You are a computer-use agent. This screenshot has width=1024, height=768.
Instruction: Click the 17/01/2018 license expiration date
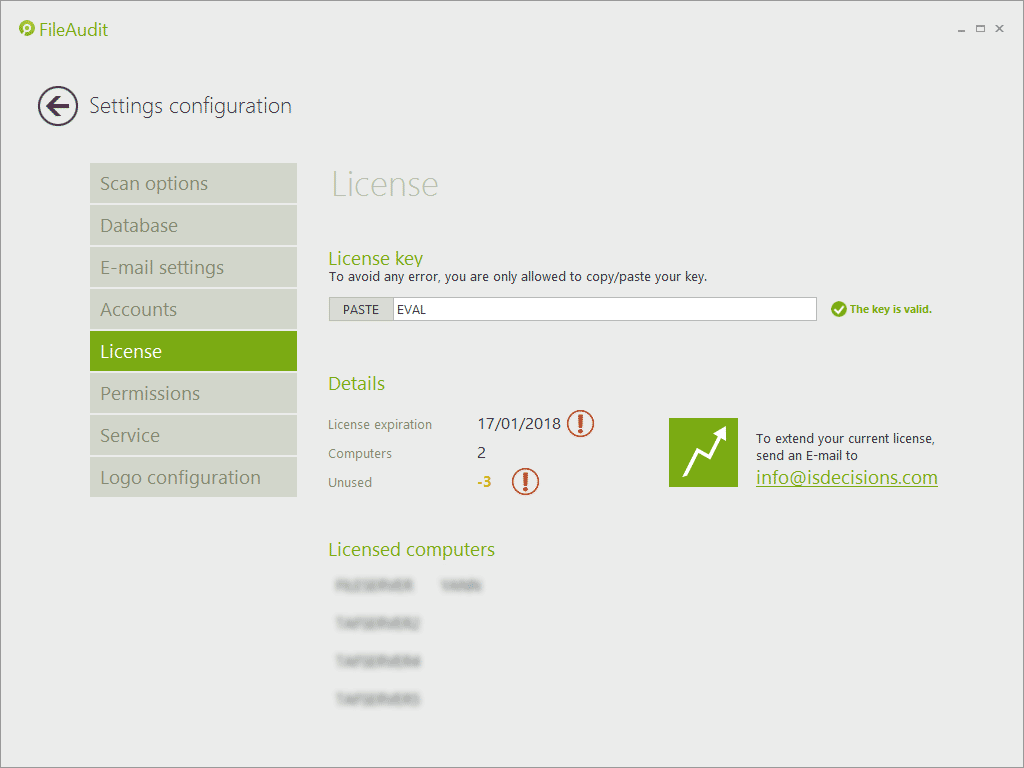click(x=519, y=424)
